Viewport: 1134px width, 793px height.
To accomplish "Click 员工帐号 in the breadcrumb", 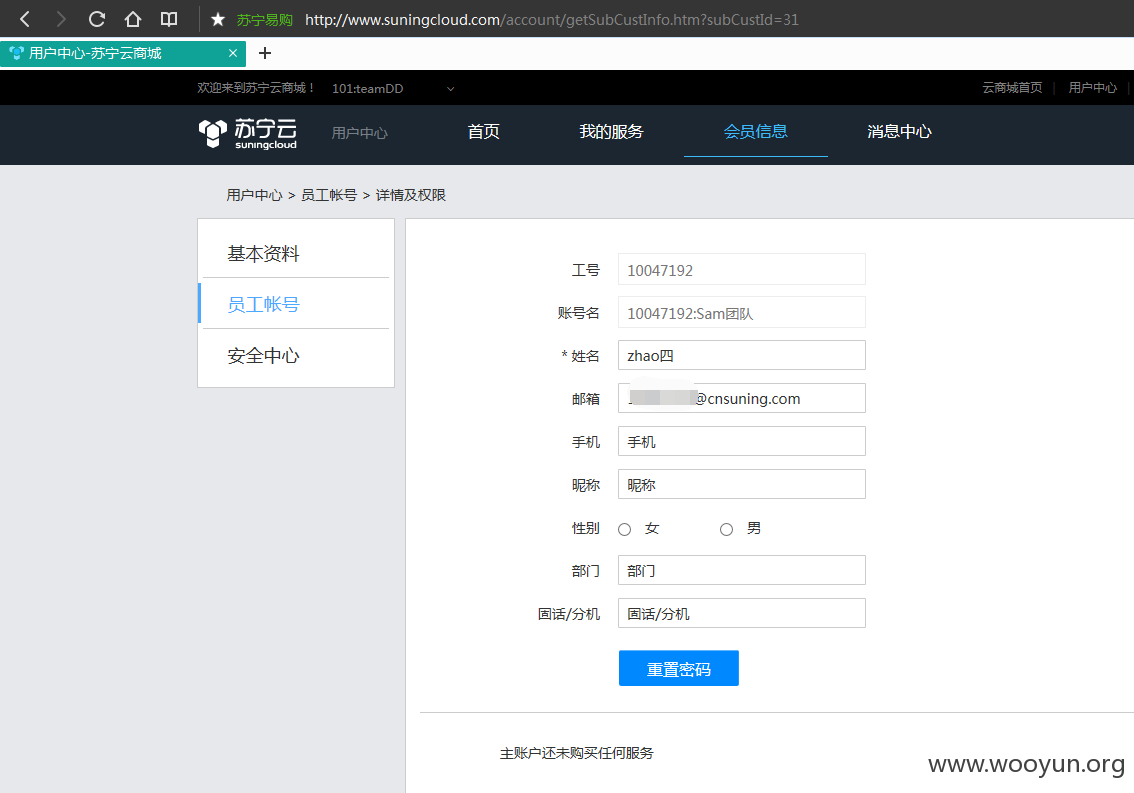I will pos(329,195).
